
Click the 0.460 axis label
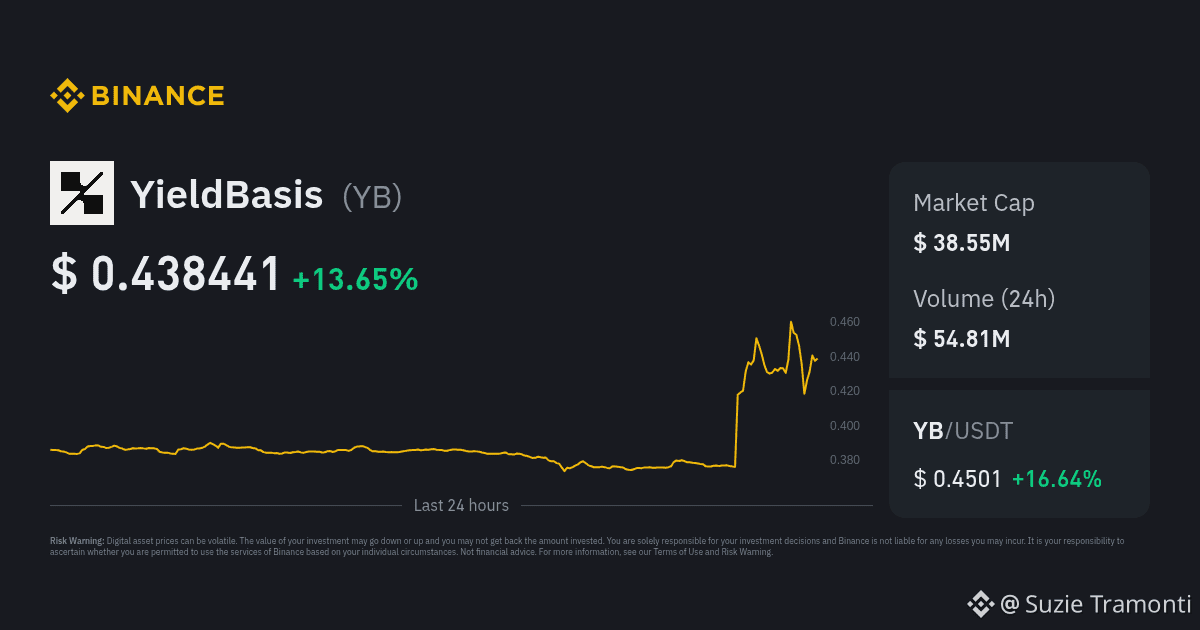pyautogui.click(x=845, y=322)
